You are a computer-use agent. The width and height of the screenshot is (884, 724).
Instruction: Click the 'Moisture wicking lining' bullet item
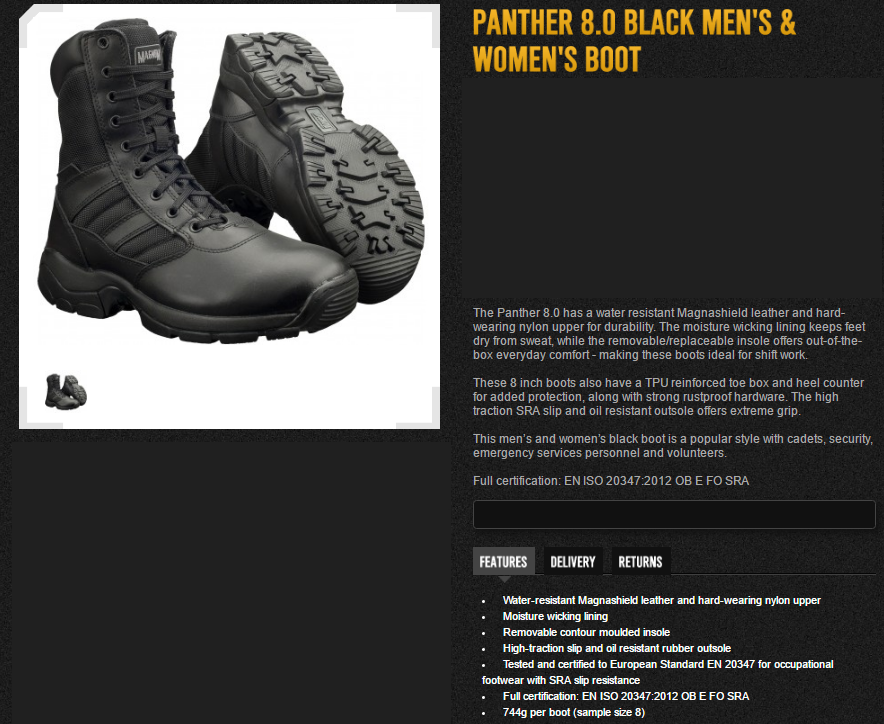pyautogui.click(x=555, y=616)
